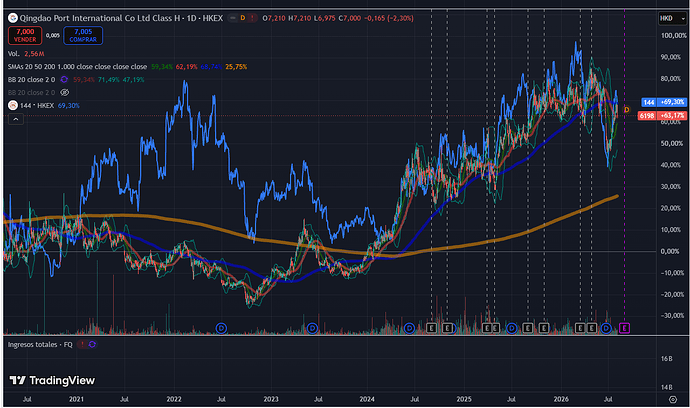Select the active BB 20 close 2 0 legend
This screenshot has height=408, width=690.
(x=32, y=80)
